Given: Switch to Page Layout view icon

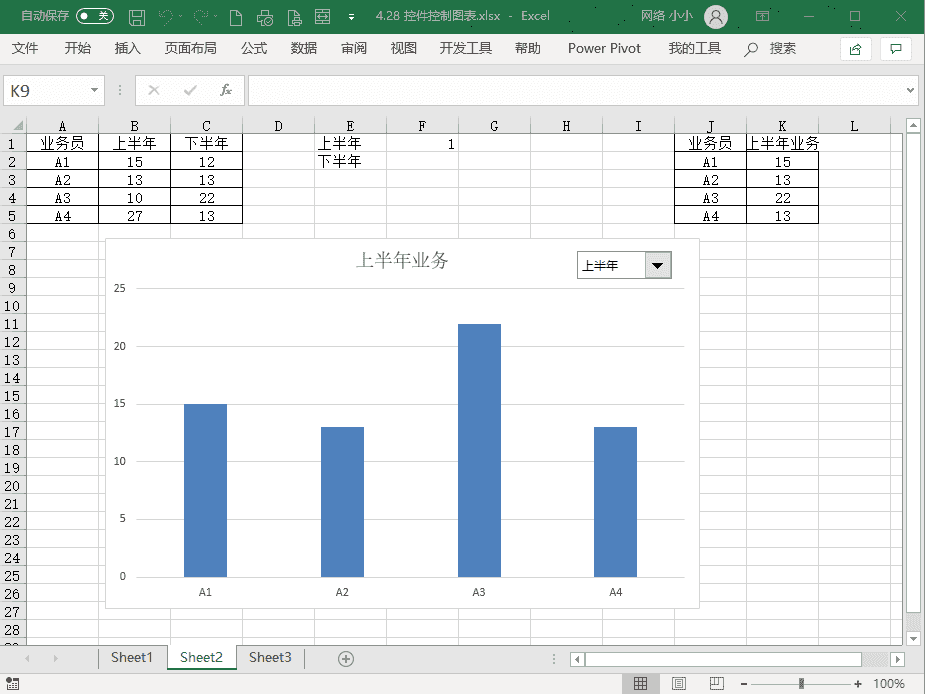Looking at the screenshot, I should 679,683.
